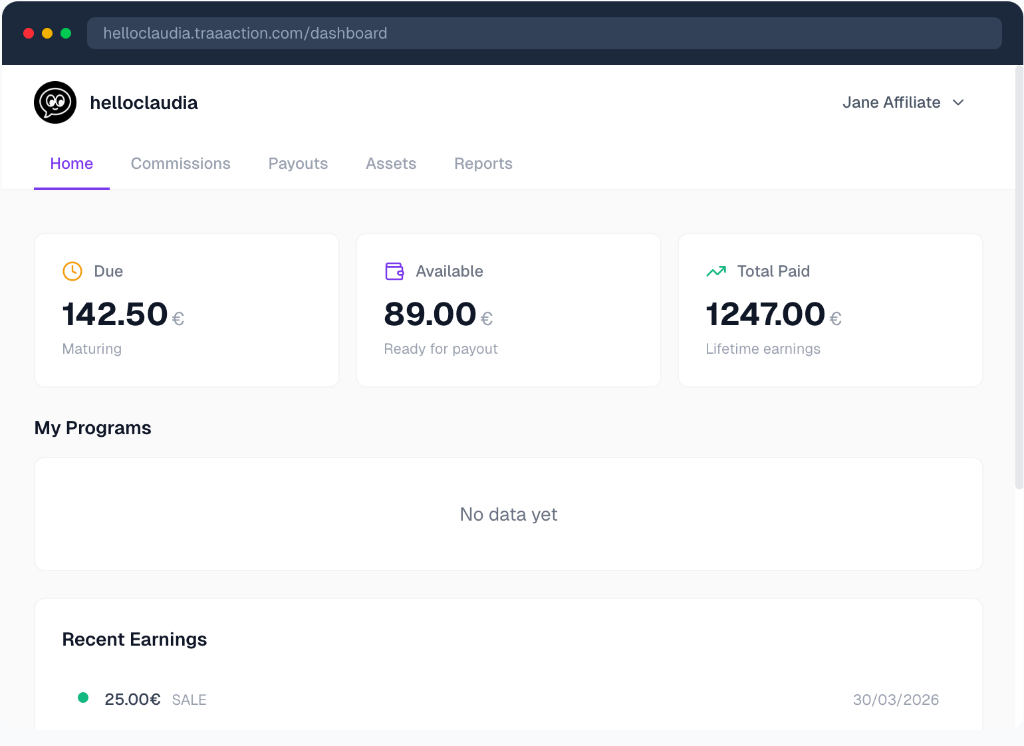Click the Available card showing 89.00€
This screenshot has height=746, width=1024.
click(508, 309)
